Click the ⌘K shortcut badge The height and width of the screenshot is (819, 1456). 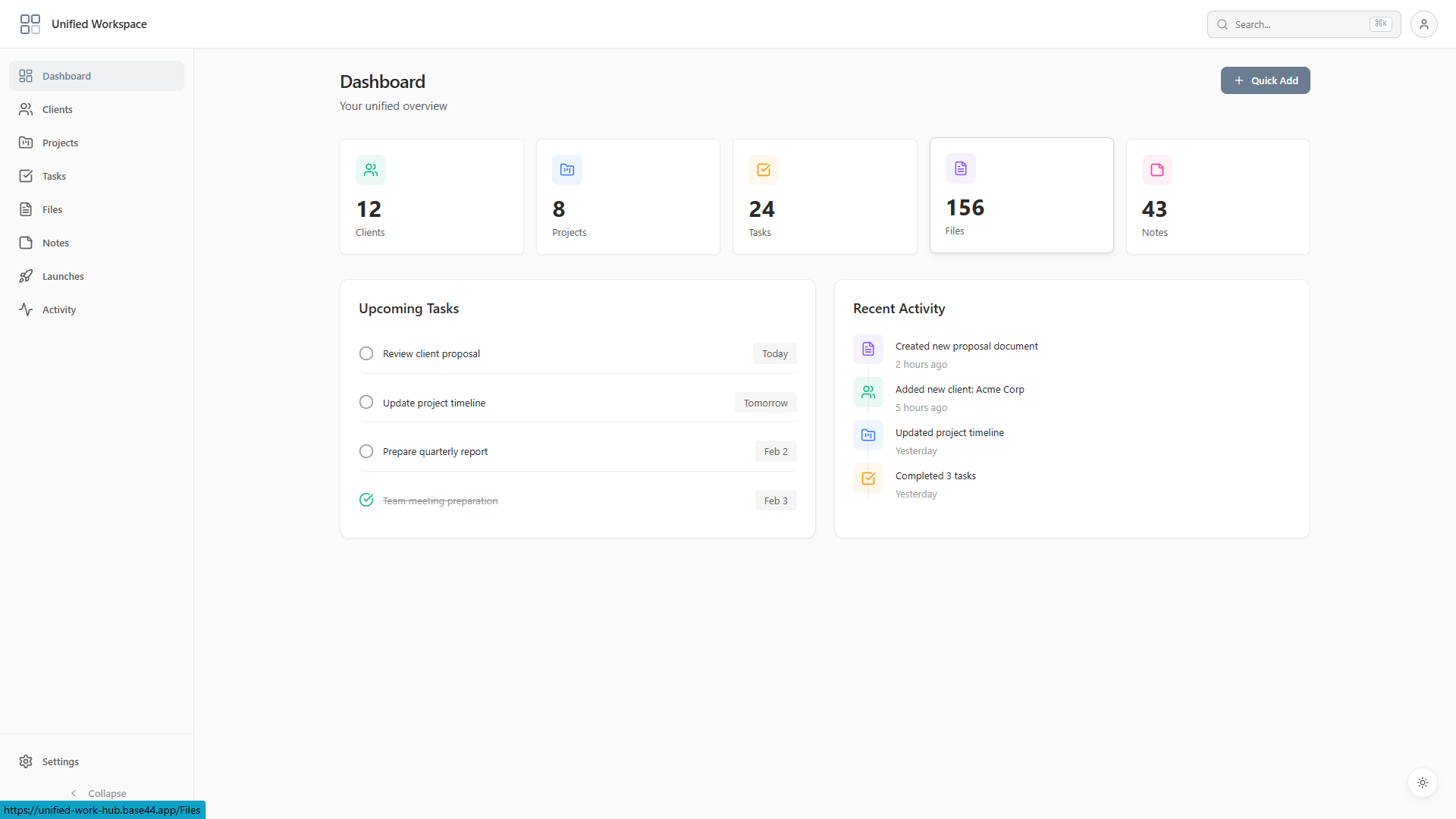pos(1380,24)
